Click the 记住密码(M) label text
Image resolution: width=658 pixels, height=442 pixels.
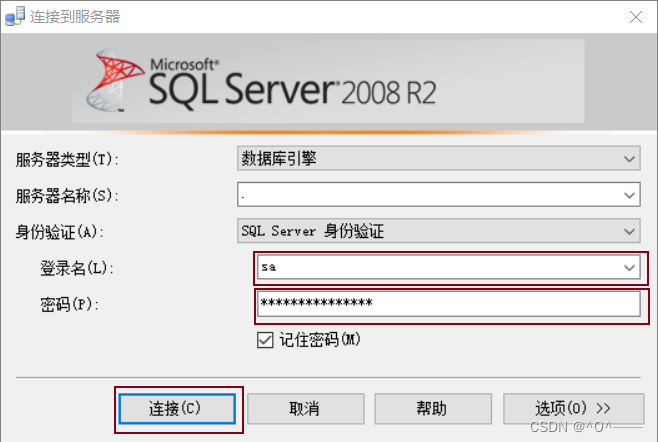320,340
